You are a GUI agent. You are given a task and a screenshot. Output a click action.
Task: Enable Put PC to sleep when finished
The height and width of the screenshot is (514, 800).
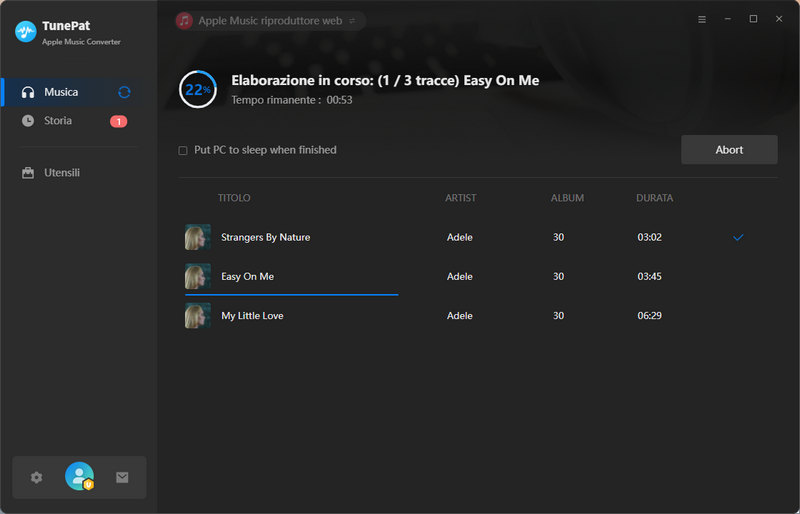click(x=183, y=150)
